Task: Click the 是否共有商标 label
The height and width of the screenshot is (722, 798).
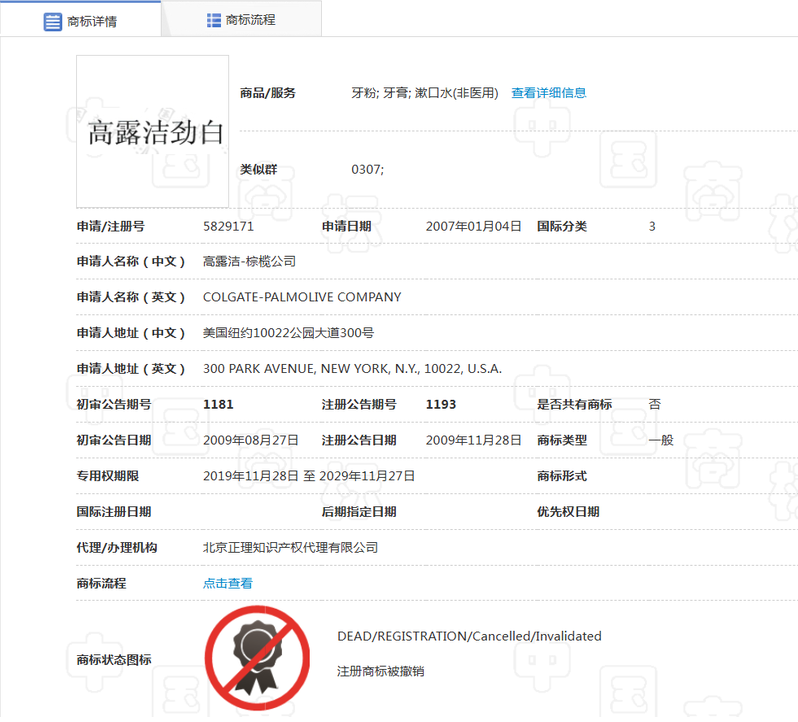Action: coord(574,405)
